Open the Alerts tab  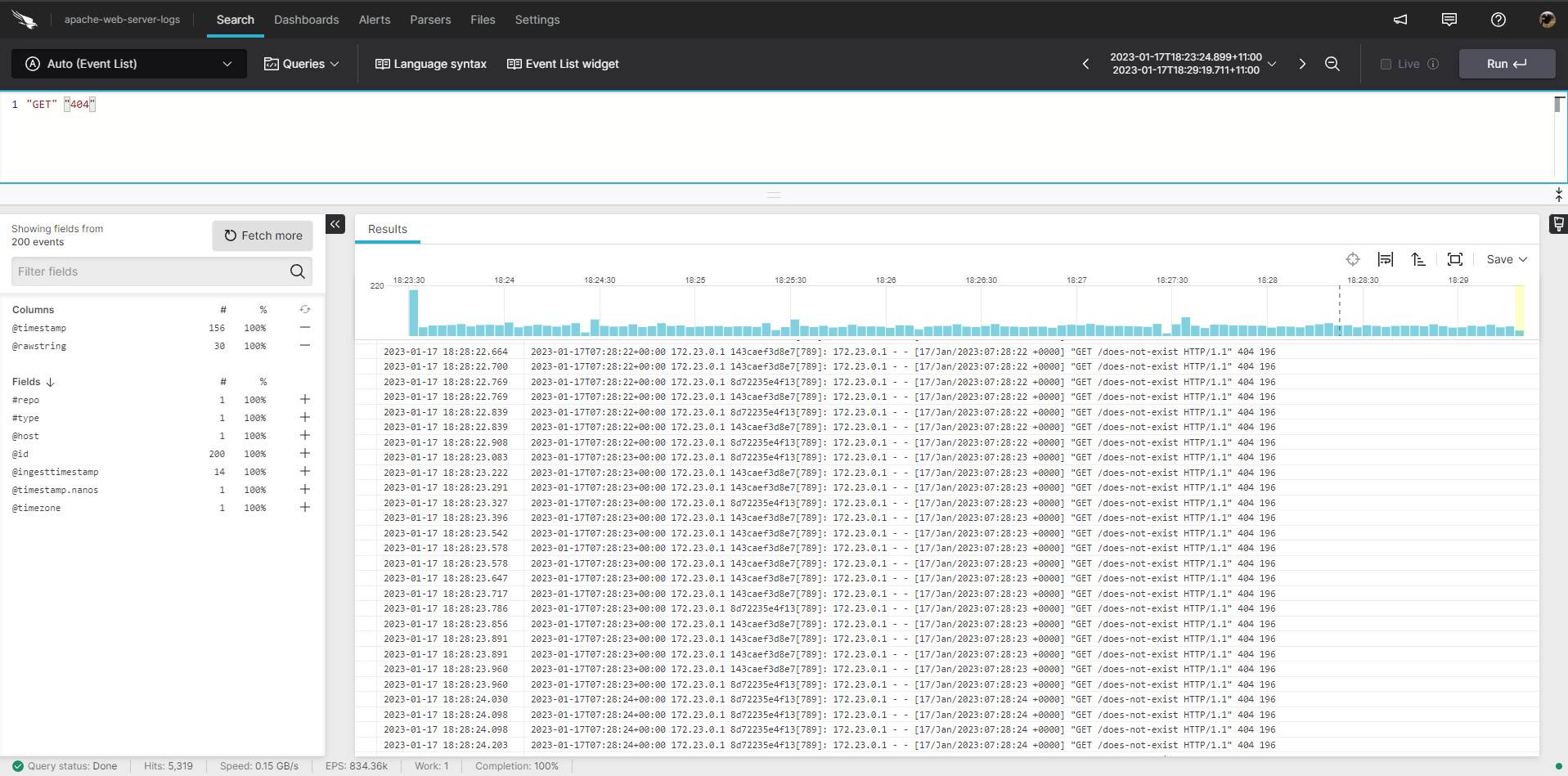click(x=374, y=20)
